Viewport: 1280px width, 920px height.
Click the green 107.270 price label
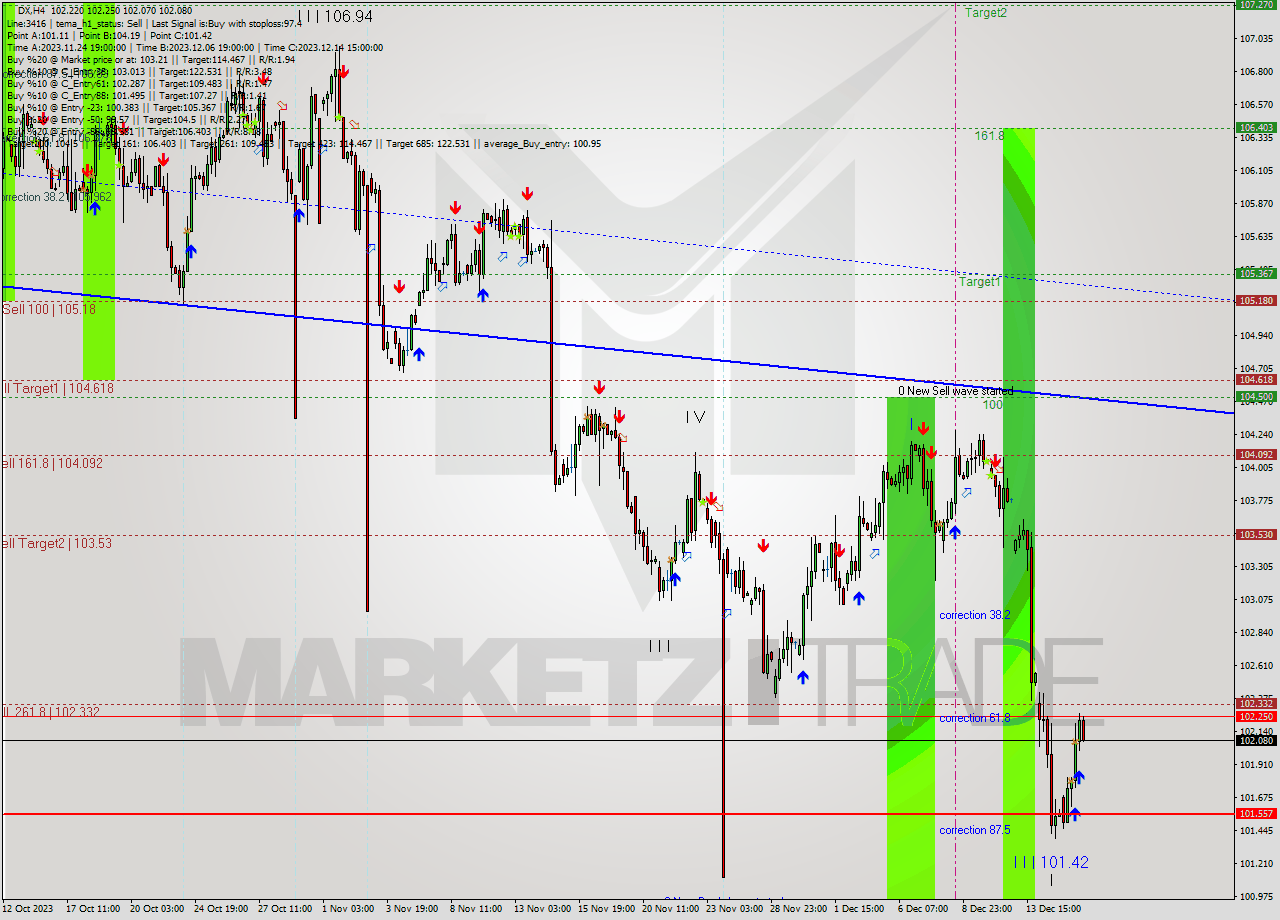click(x=1257, y=4)
